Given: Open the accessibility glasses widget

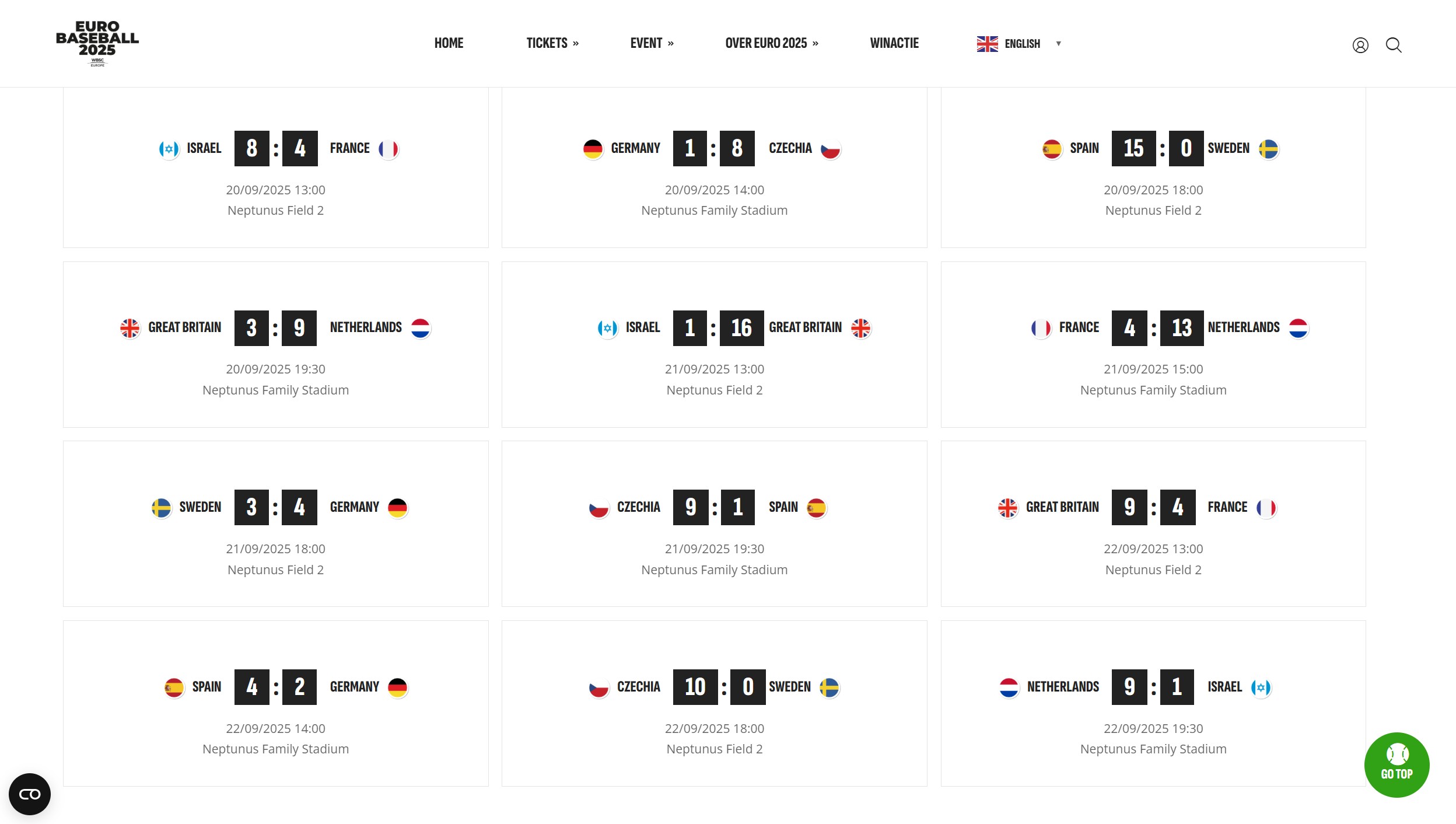Looking at the screenshot, I should point(30,794).
